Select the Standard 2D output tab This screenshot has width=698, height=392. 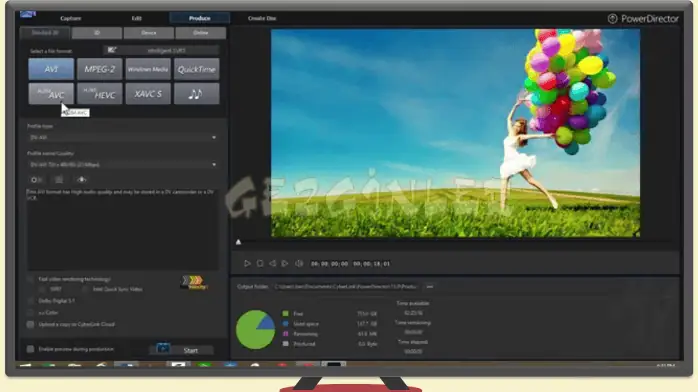(45, 33)
